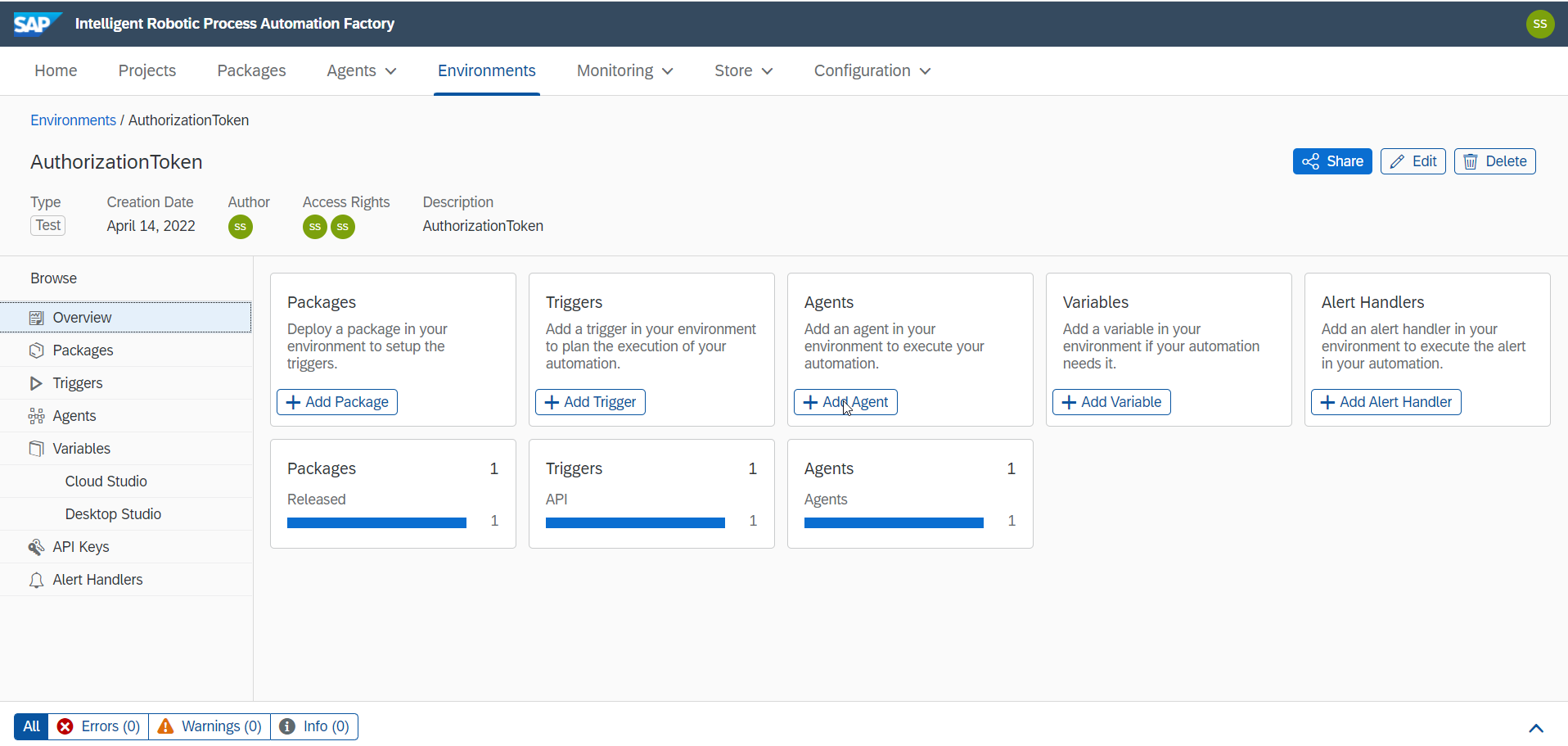Click the Test type label
Screen dimensions: 1568x746
point(47,225)
